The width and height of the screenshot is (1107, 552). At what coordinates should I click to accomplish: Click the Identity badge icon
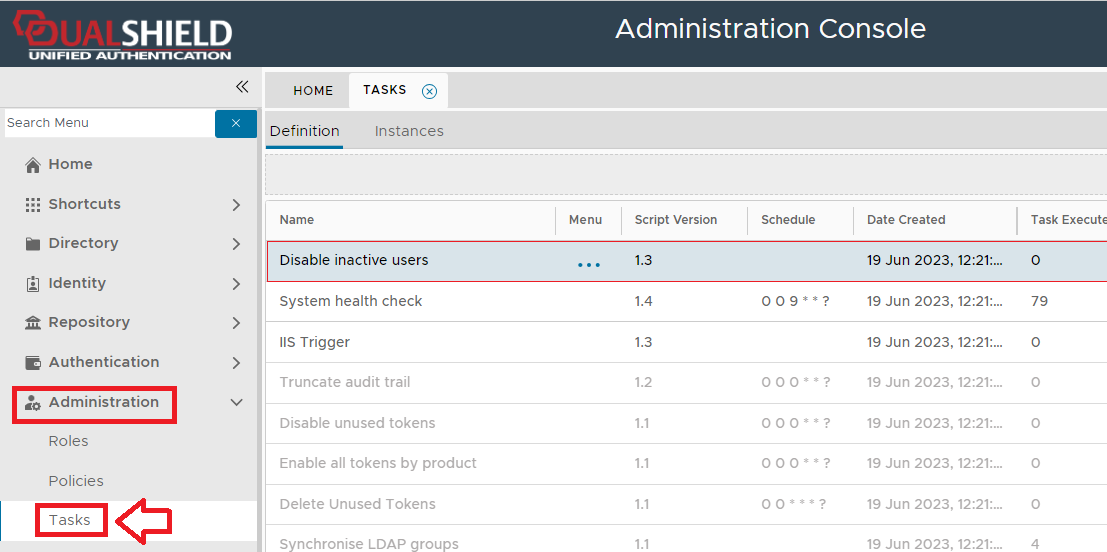33,284
